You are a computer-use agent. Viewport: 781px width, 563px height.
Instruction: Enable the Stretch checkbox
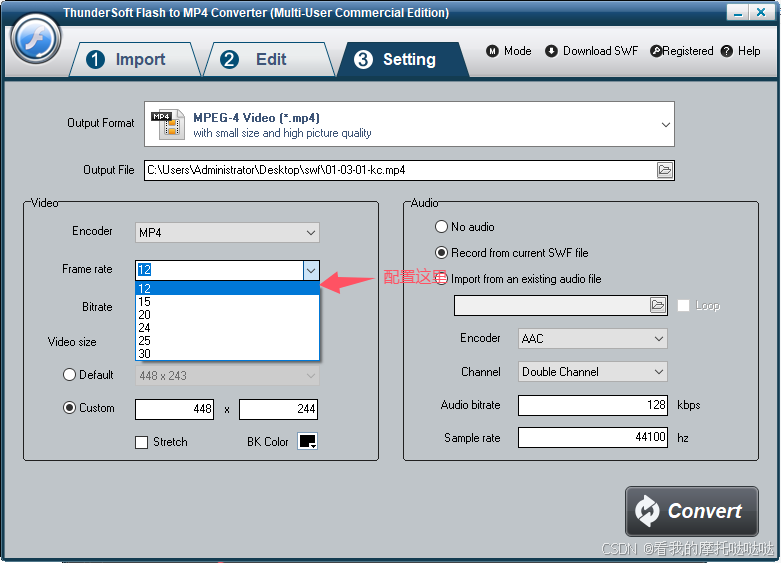[141, 442]
